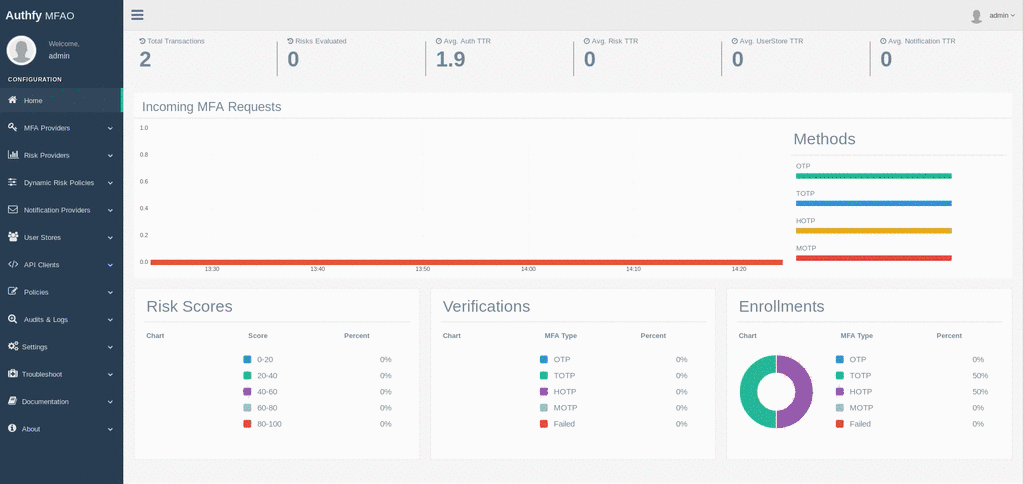Screen dimensions: 1024x484
Task: Click the admin avatar in sidebar
Action: tap(22, 50)
